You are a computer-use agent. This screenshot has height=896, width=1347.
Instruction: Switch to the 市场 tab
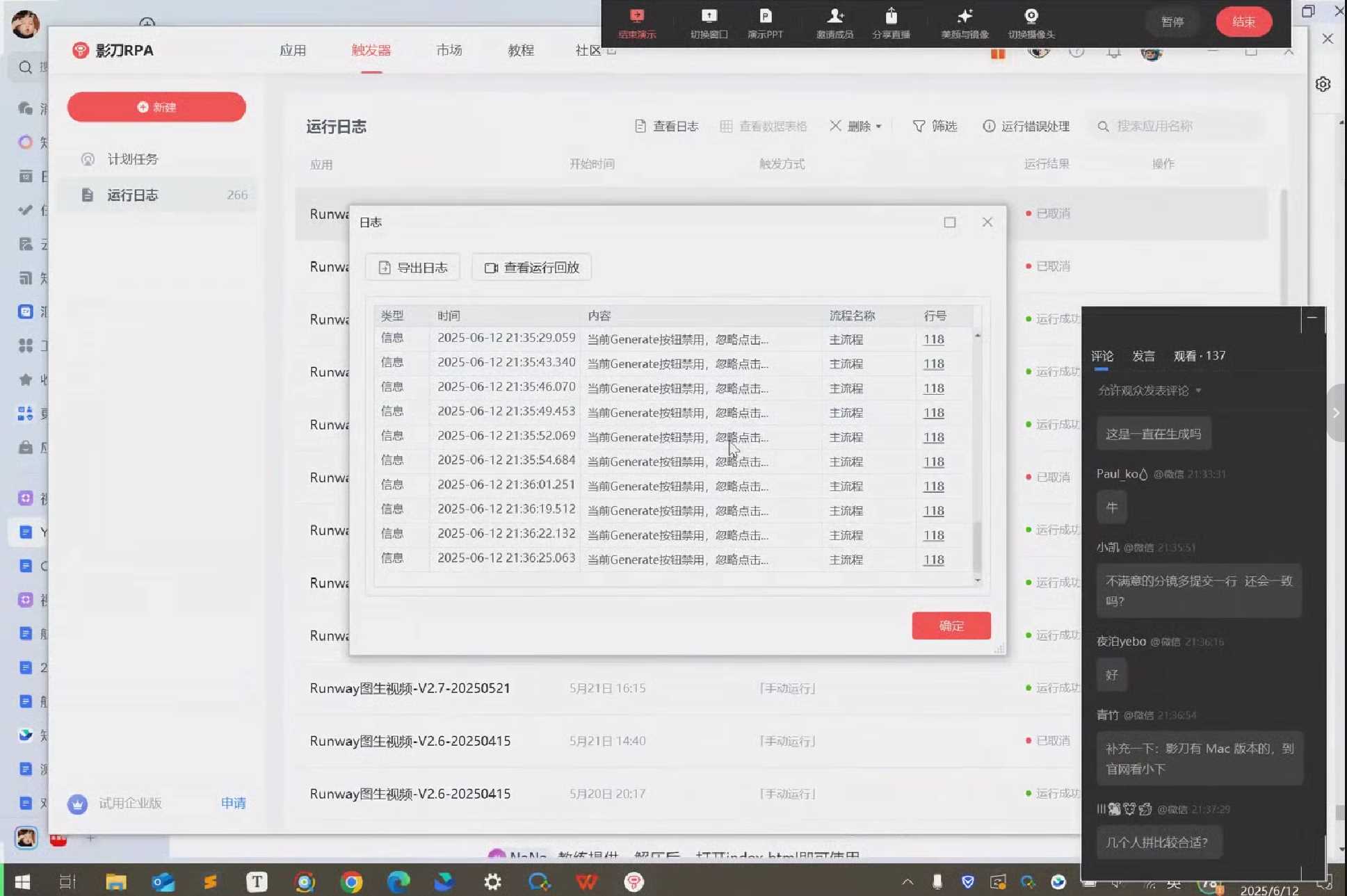tap(448, 49)
